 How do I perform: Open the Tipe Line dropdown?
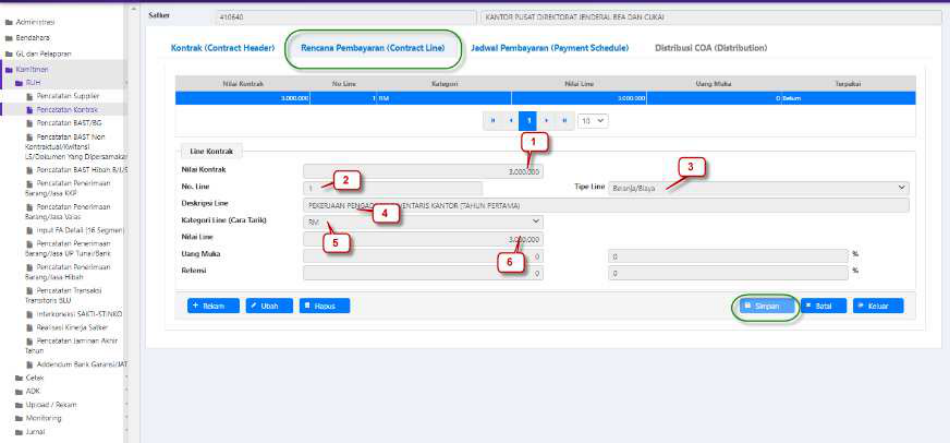(758, 187)
